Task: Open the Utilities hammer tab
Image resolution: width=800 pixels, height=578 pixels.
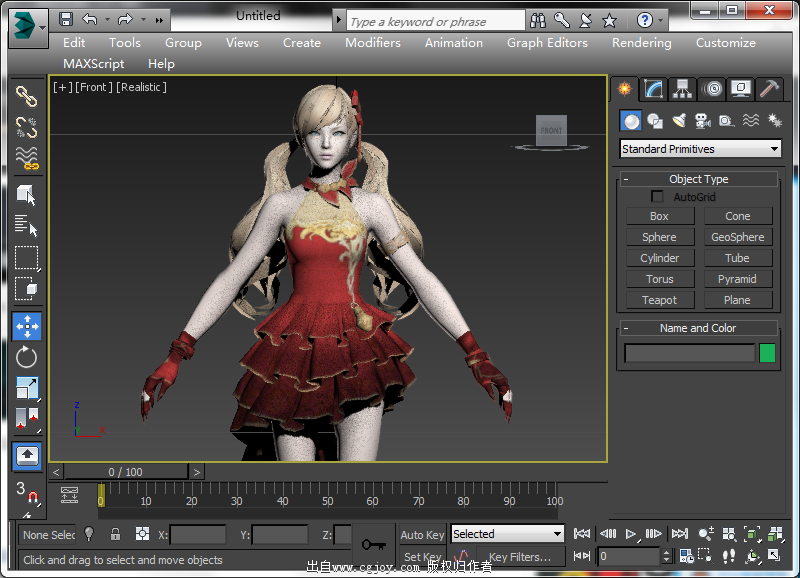Action: tap(769, 89)
